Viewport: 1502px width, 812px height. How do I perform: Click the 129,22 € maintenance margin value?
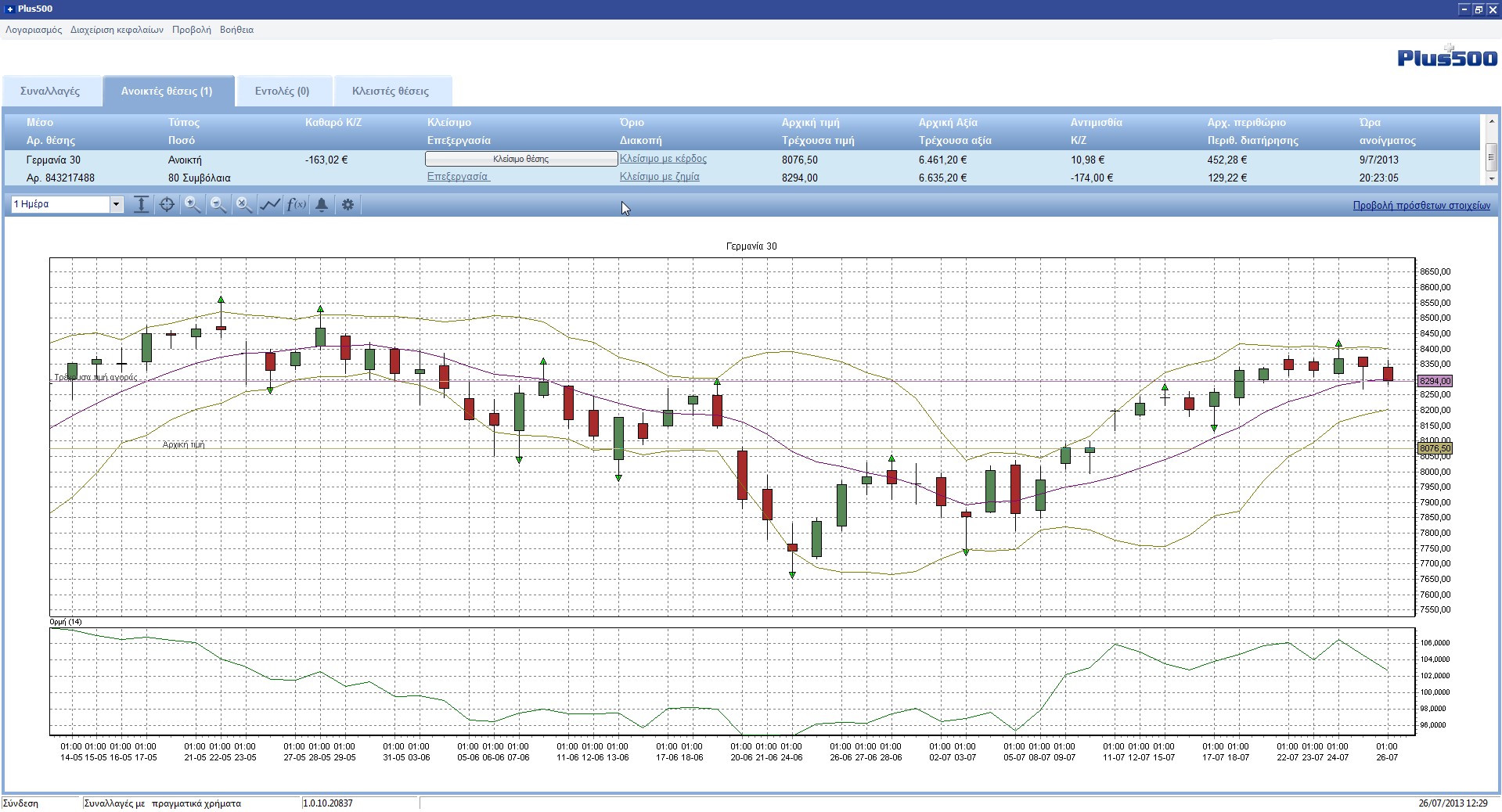(x=1227, y=178)
